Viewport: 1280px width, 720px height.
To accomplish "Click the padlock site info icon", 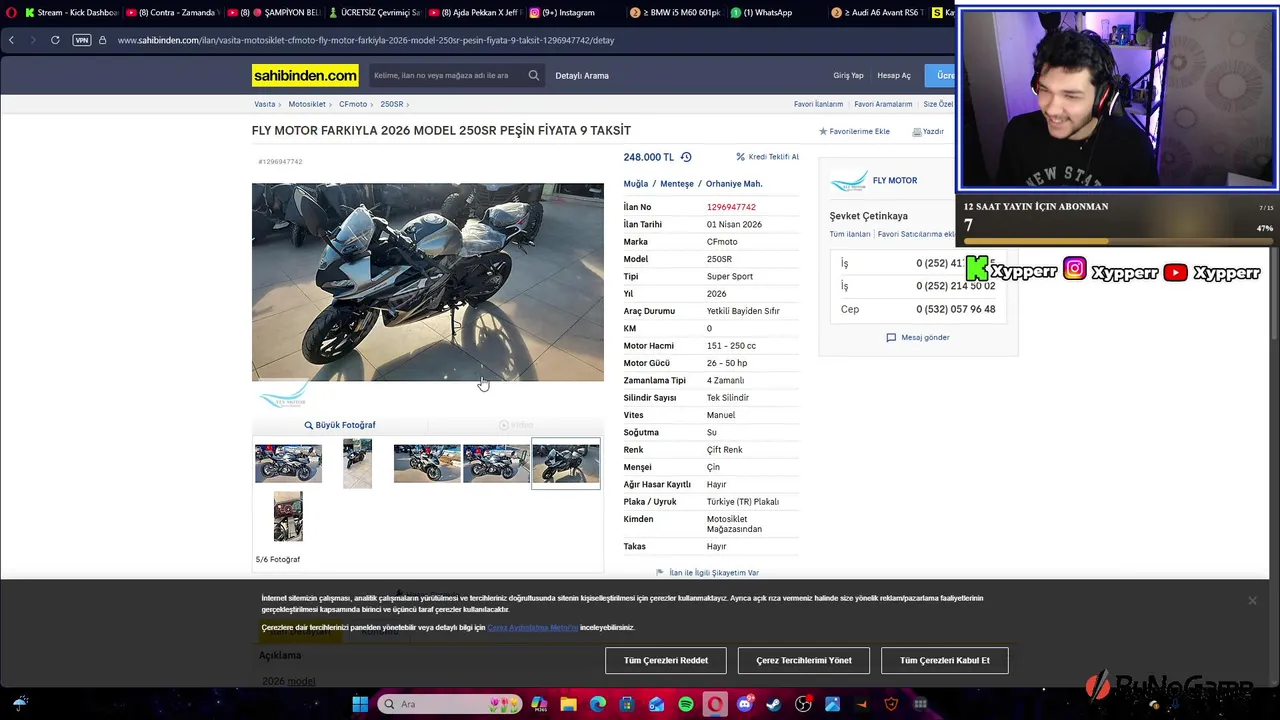I will (x=102, y=40).
